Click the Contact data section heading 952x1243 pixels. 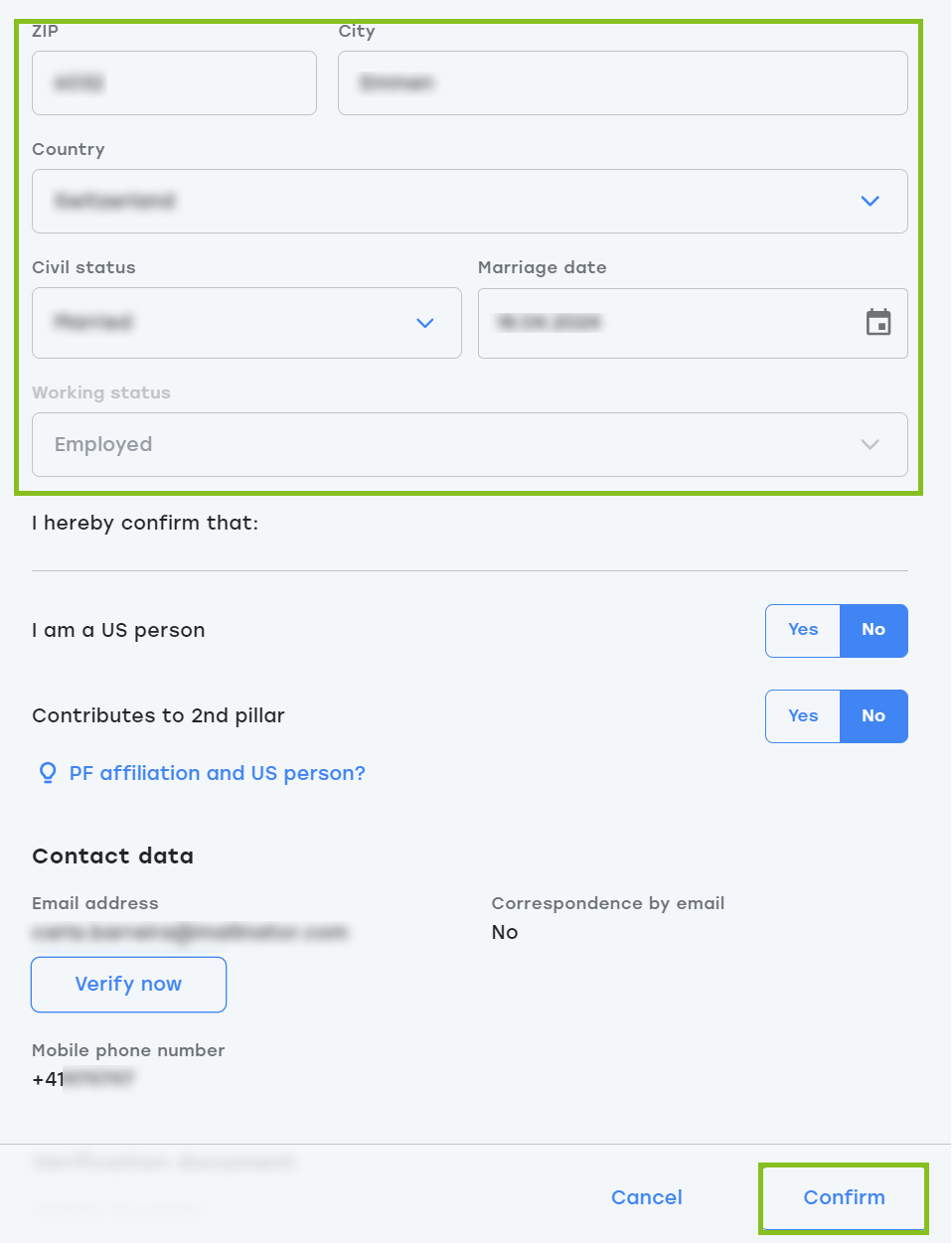pyautogui.click(x=112, y=856)
